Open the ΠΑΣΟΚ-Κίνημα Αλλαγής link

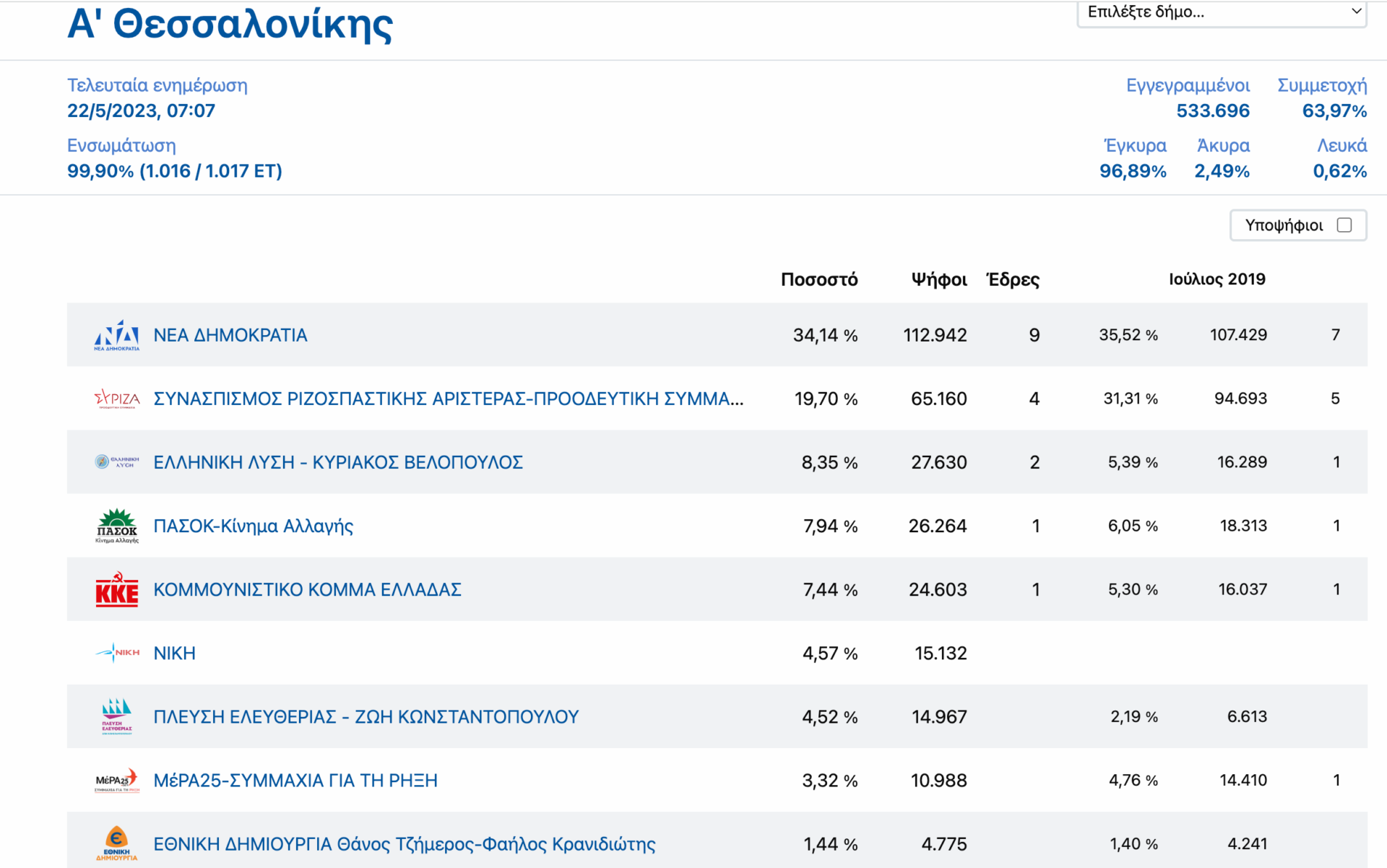point(253,526)
